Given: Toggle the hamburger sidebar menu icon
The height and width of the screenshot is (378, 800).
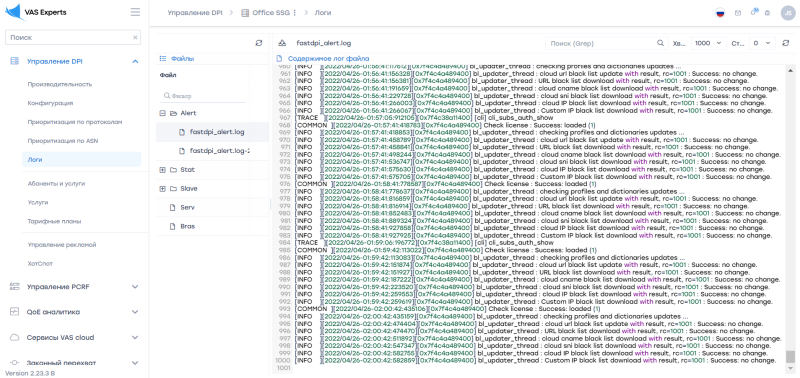Looking at the screenshot, I should coord(135,12).
